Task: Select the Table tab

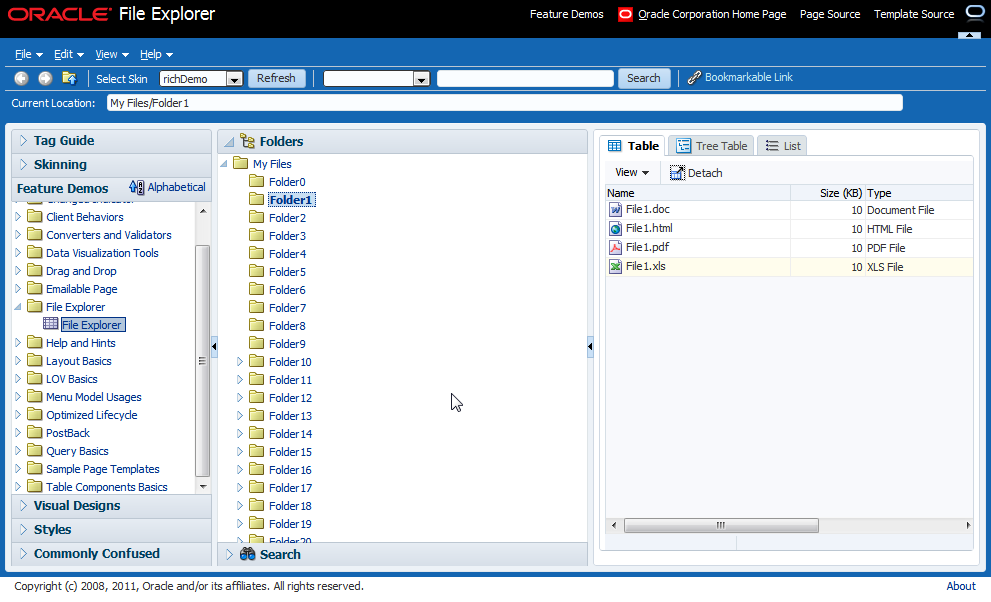Action: [x=633, y=146]
